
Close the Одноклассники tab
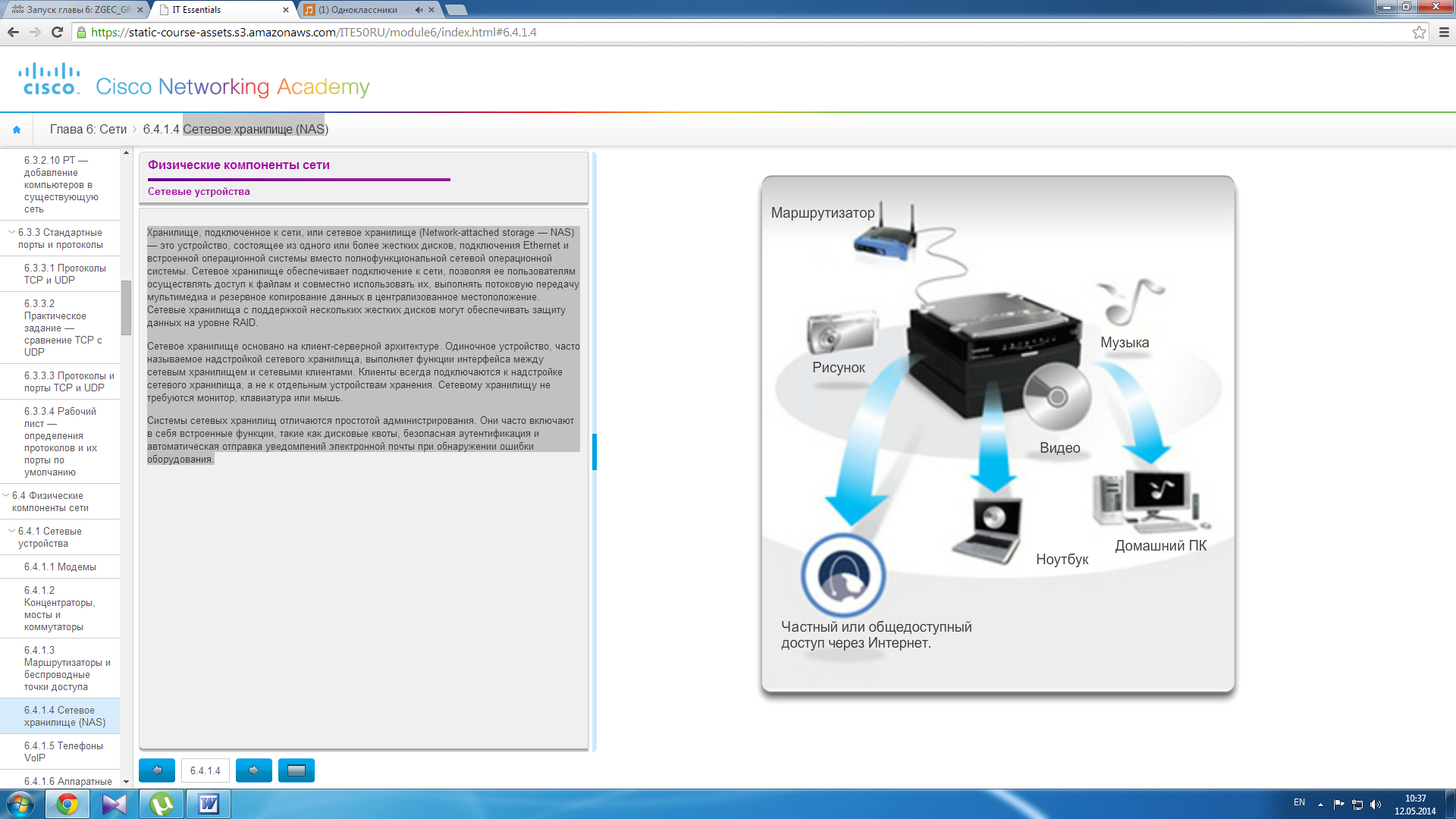click(x=431, y=10)
